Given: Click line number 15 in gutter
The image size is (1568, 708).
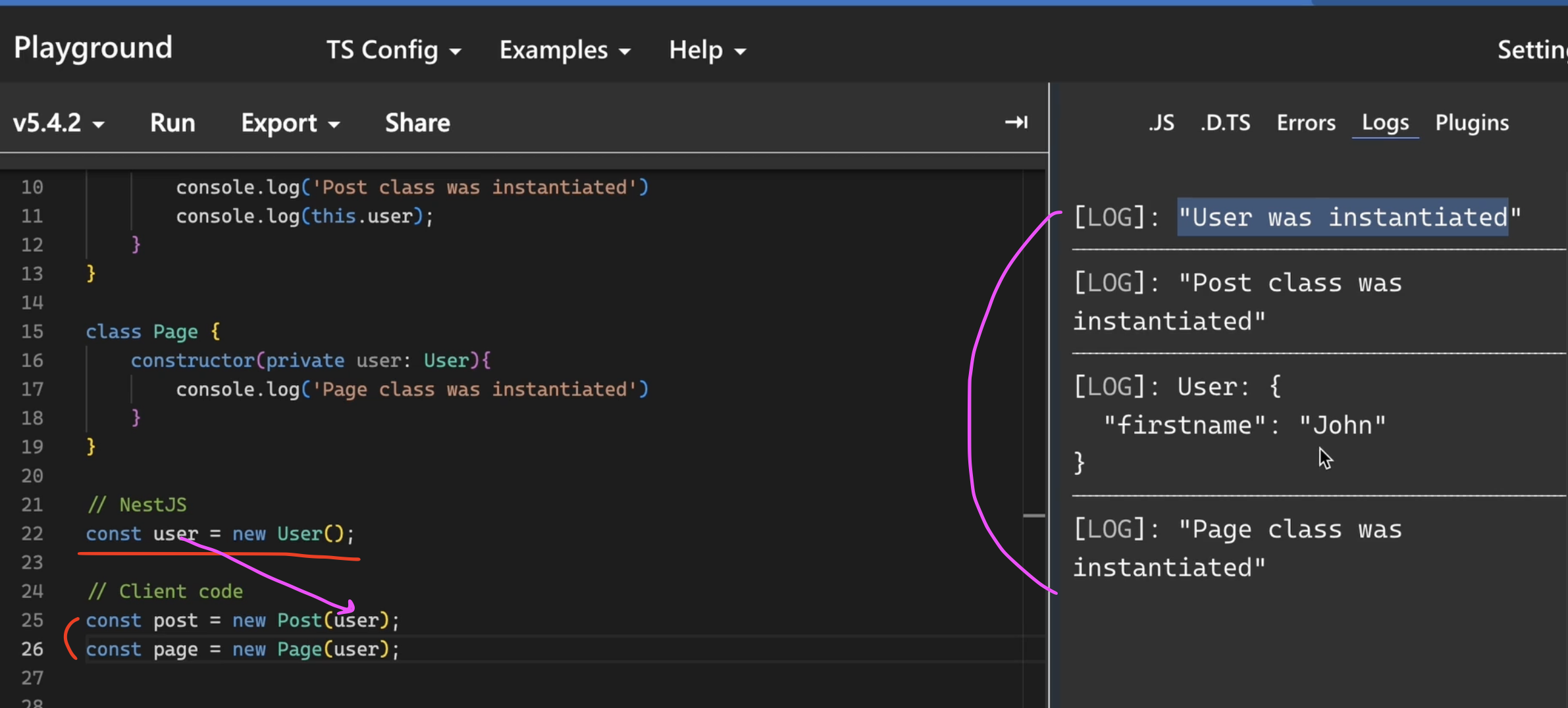Looking at the screenshot, I should (x=32, y=331).
